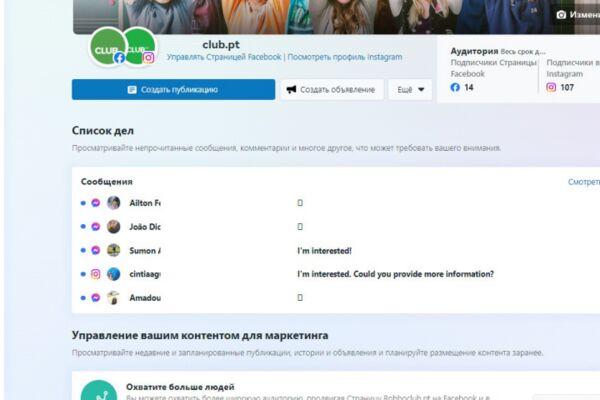
Task: Open Посмотреть профиль Instagram link
Action: click(x=345, y=57)
